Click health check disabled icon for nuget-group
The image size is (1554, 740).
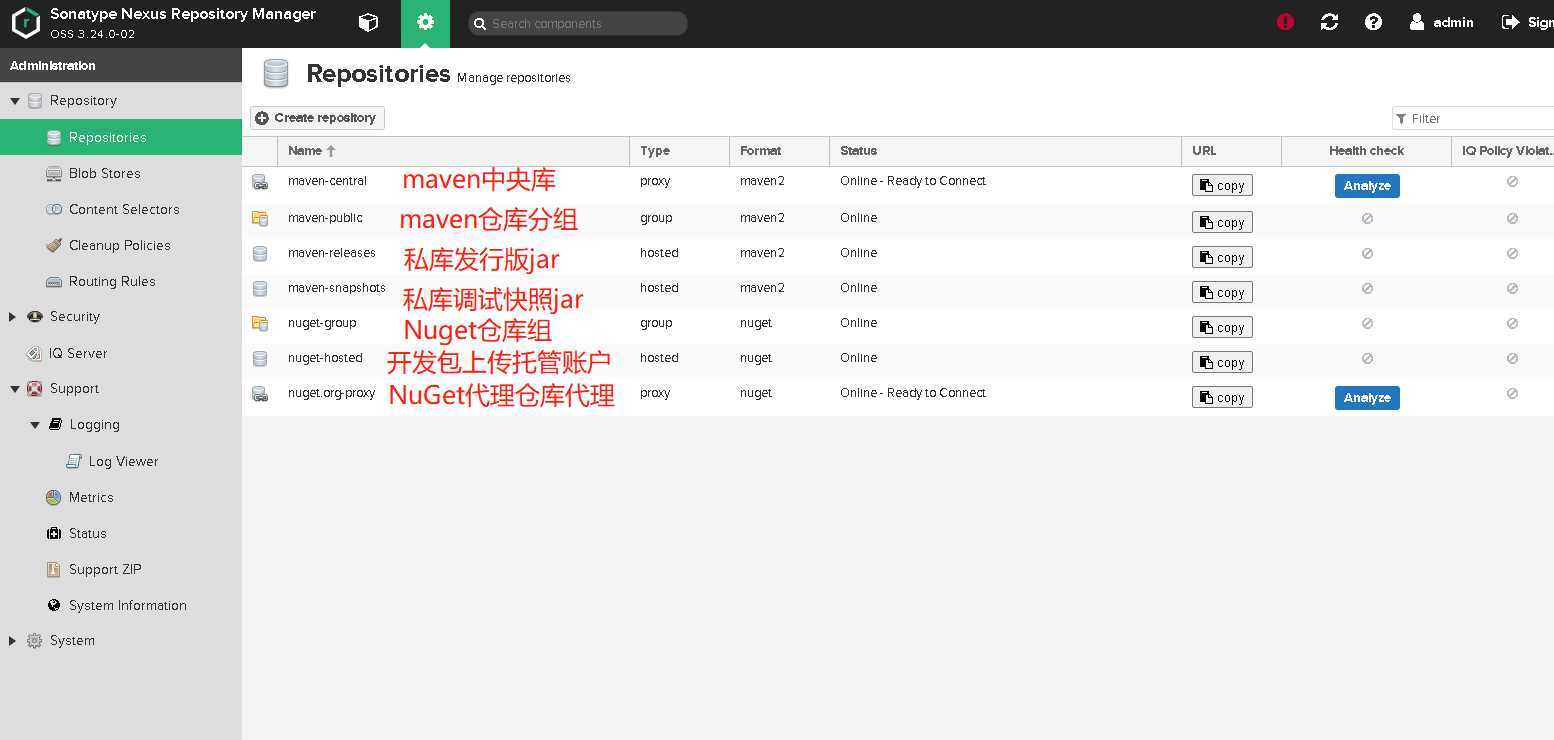coord(1367,323)
